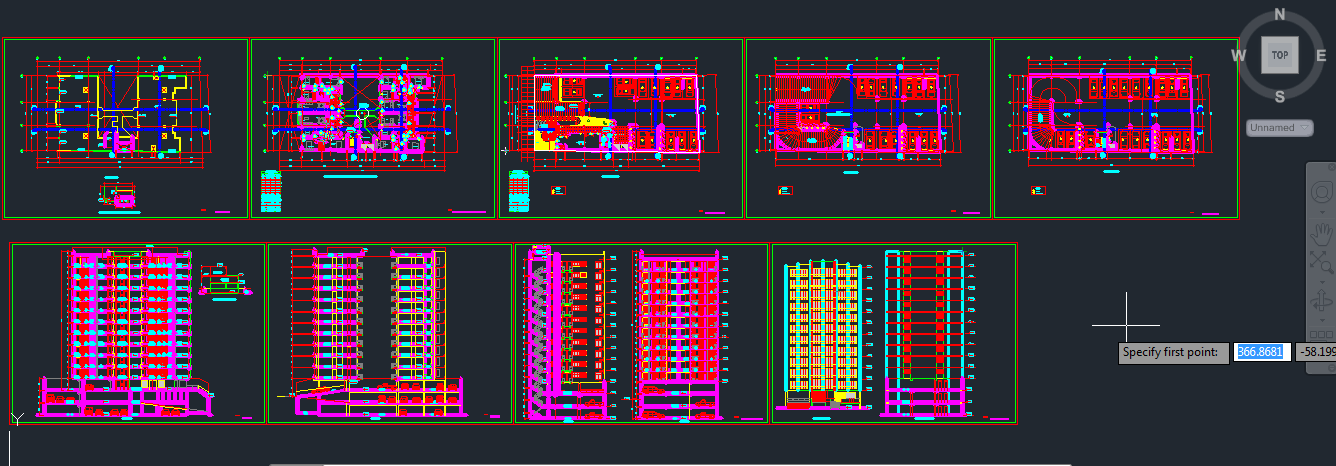This screenshot has width=1336, height=466.
Task: Open the SteeringWheels navigation tool
Action: [x=1322, y=190]
